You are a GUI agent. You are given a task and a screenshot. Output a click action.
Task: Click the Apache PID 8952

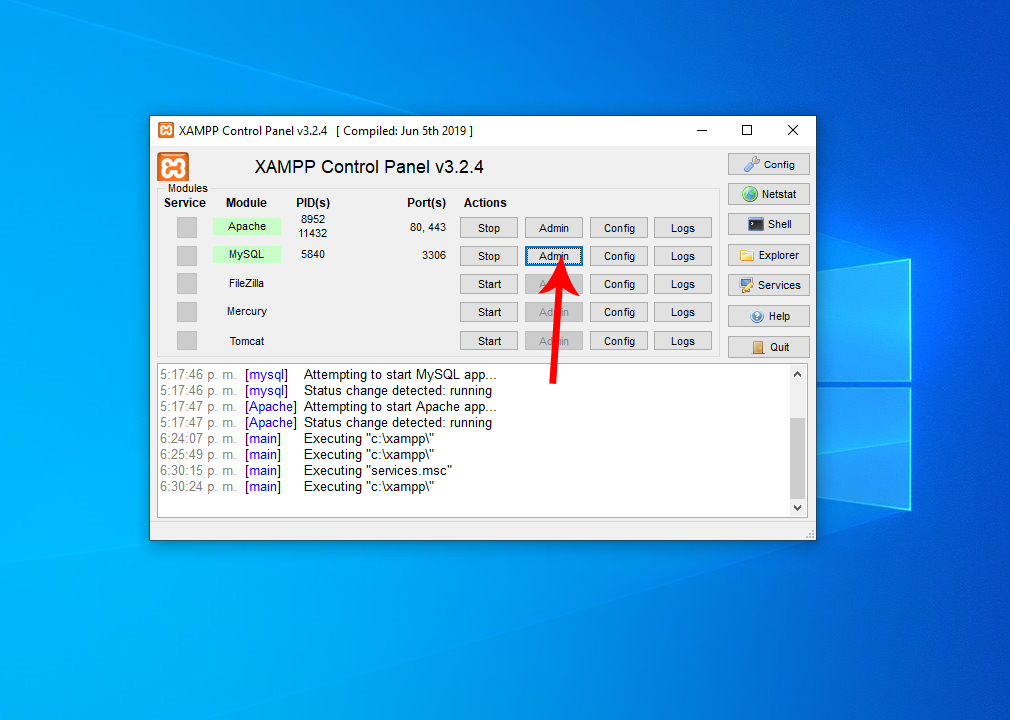pyautogui.click(x=313, y=219)
